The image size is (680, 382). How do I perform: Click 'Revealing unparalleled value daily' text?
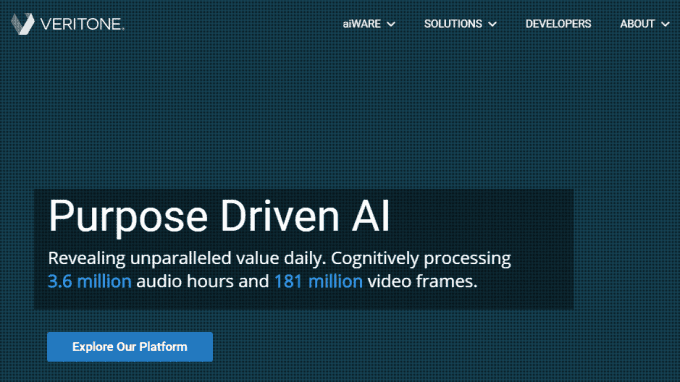186,258
